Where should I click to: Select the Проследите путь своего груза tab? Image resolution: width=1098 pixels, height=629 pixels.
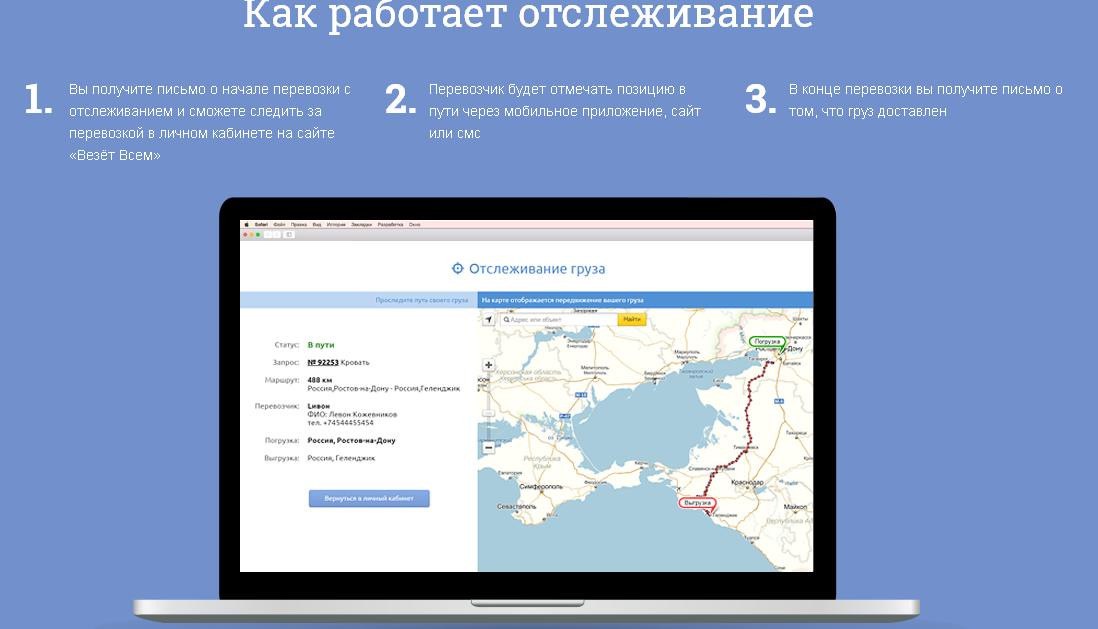coord(421,300)
